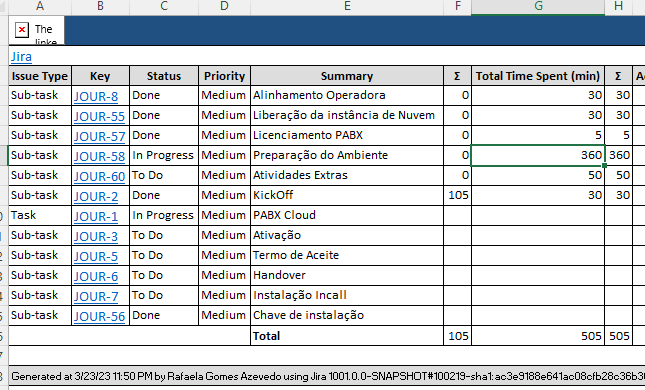Select column D header
The width and height of the screenshot is (645, 390).
tap(224, 6)
